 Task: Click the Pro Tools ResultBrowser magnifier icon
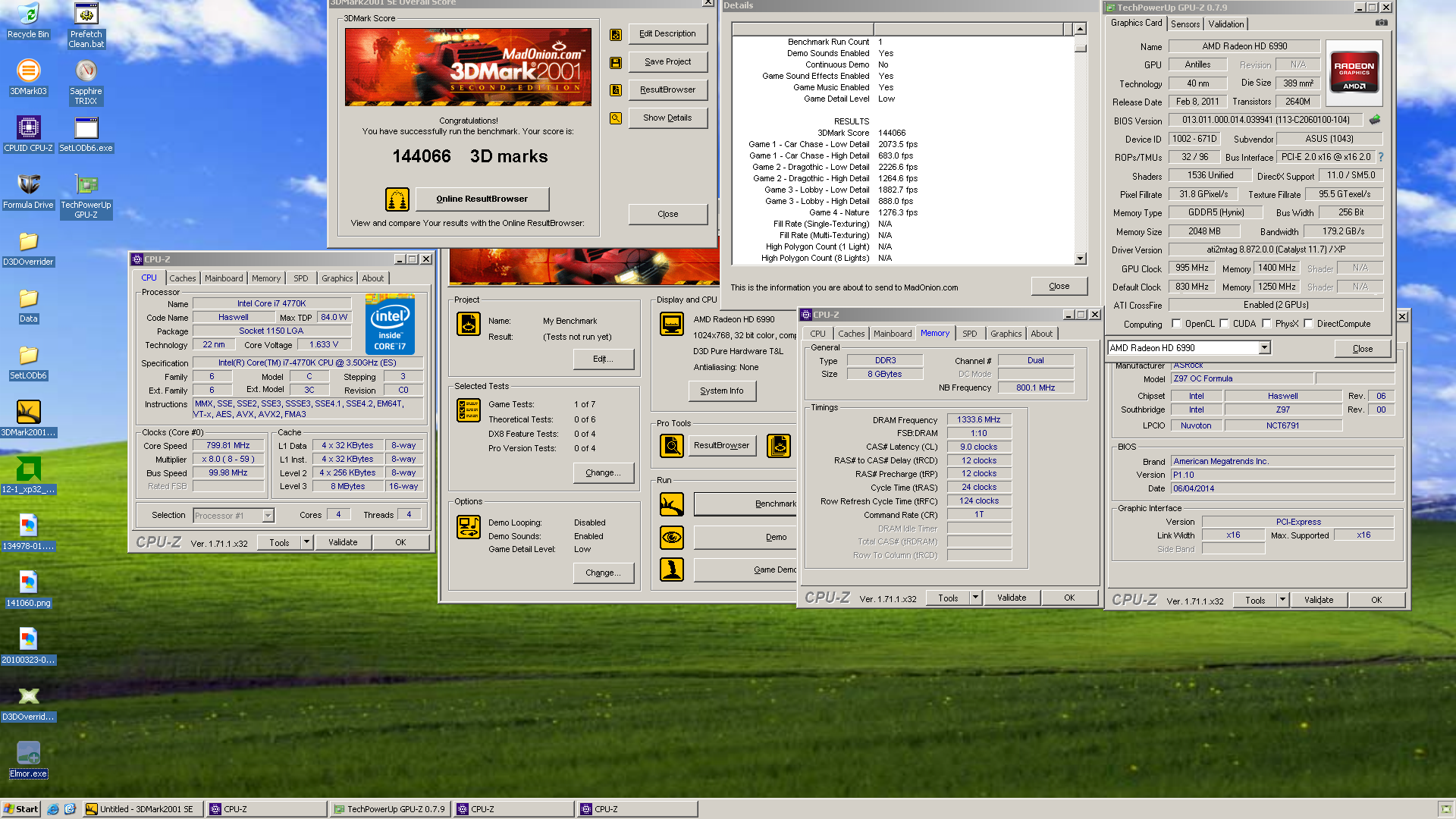coord(672,446)
